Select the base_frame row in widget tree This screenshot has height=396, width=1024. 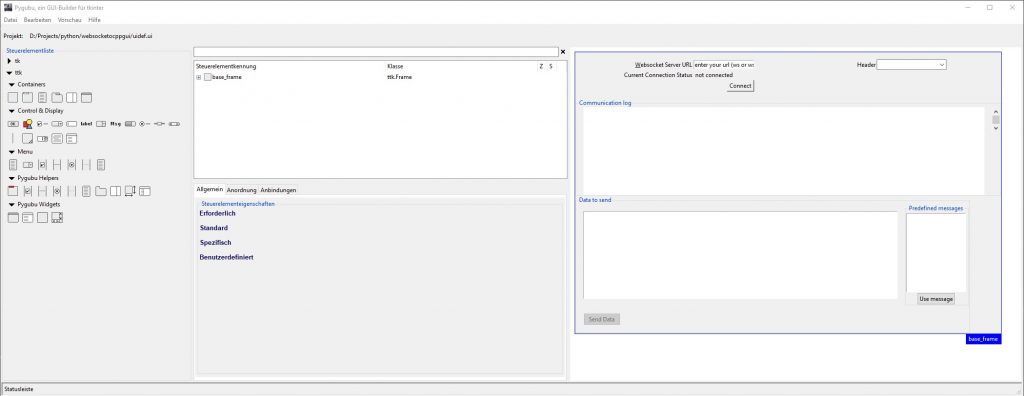tap(380, 77)
